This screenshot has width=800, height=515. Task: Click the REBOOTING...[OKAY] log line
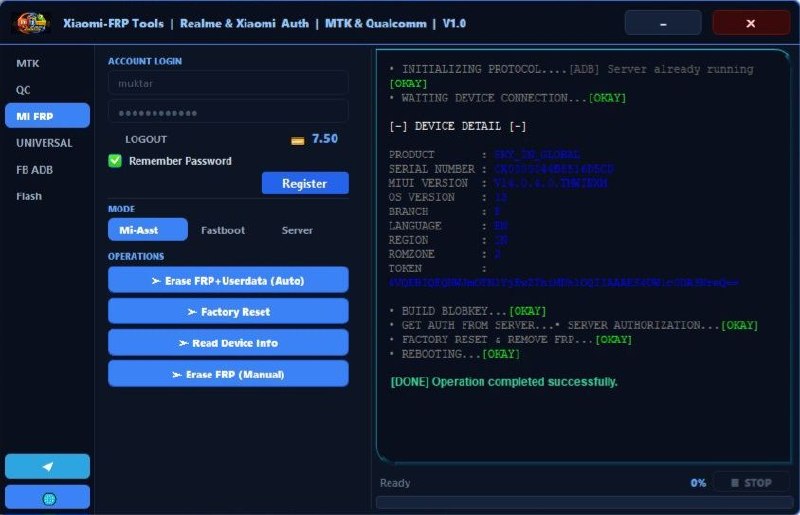[454, 354]
